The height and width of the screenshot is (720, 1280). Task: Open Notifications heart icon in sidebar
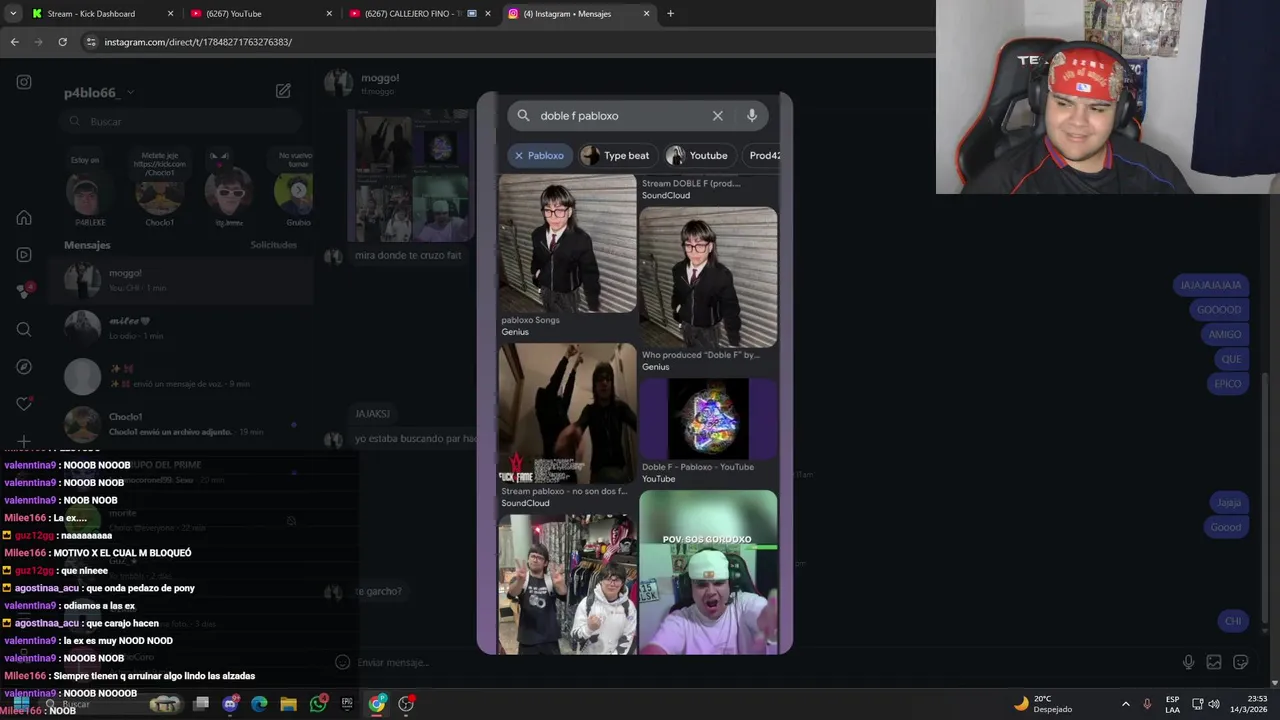[24, 404]
